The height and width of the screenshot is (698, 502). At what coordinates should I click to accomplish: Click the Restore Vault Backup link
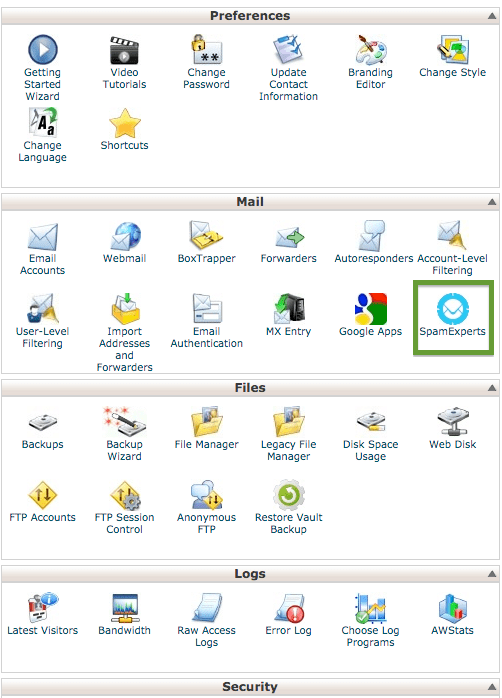tap(289, 523)
